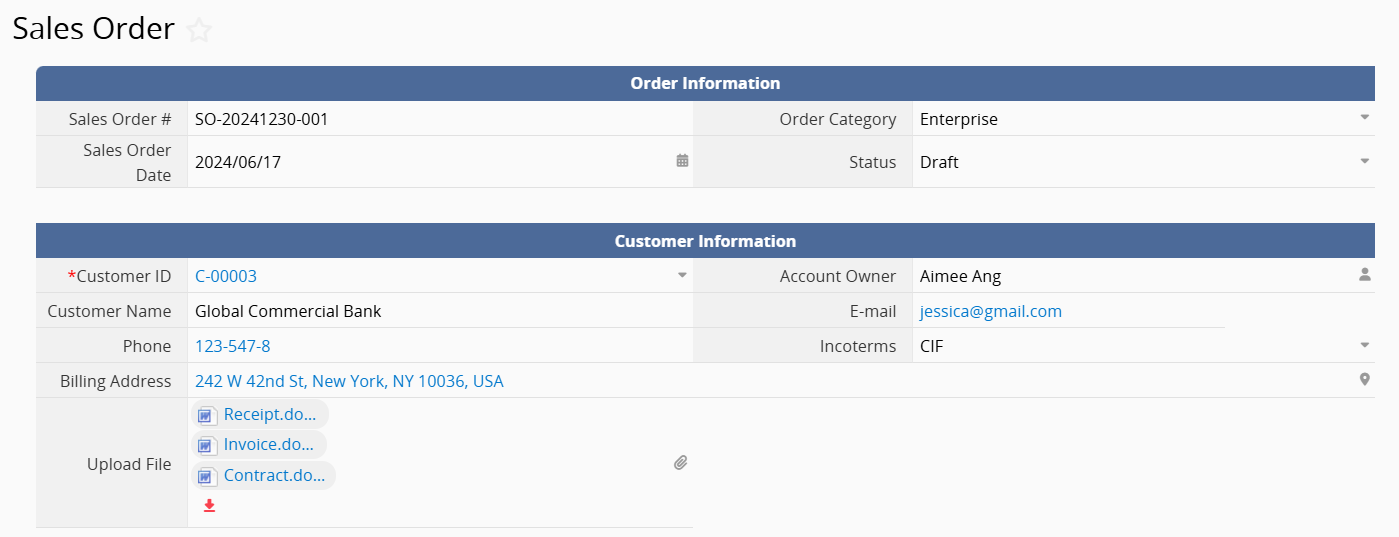Click the Sales Order # field
This screenshot has width=1399, height=537.
click(x=440, y=119)
